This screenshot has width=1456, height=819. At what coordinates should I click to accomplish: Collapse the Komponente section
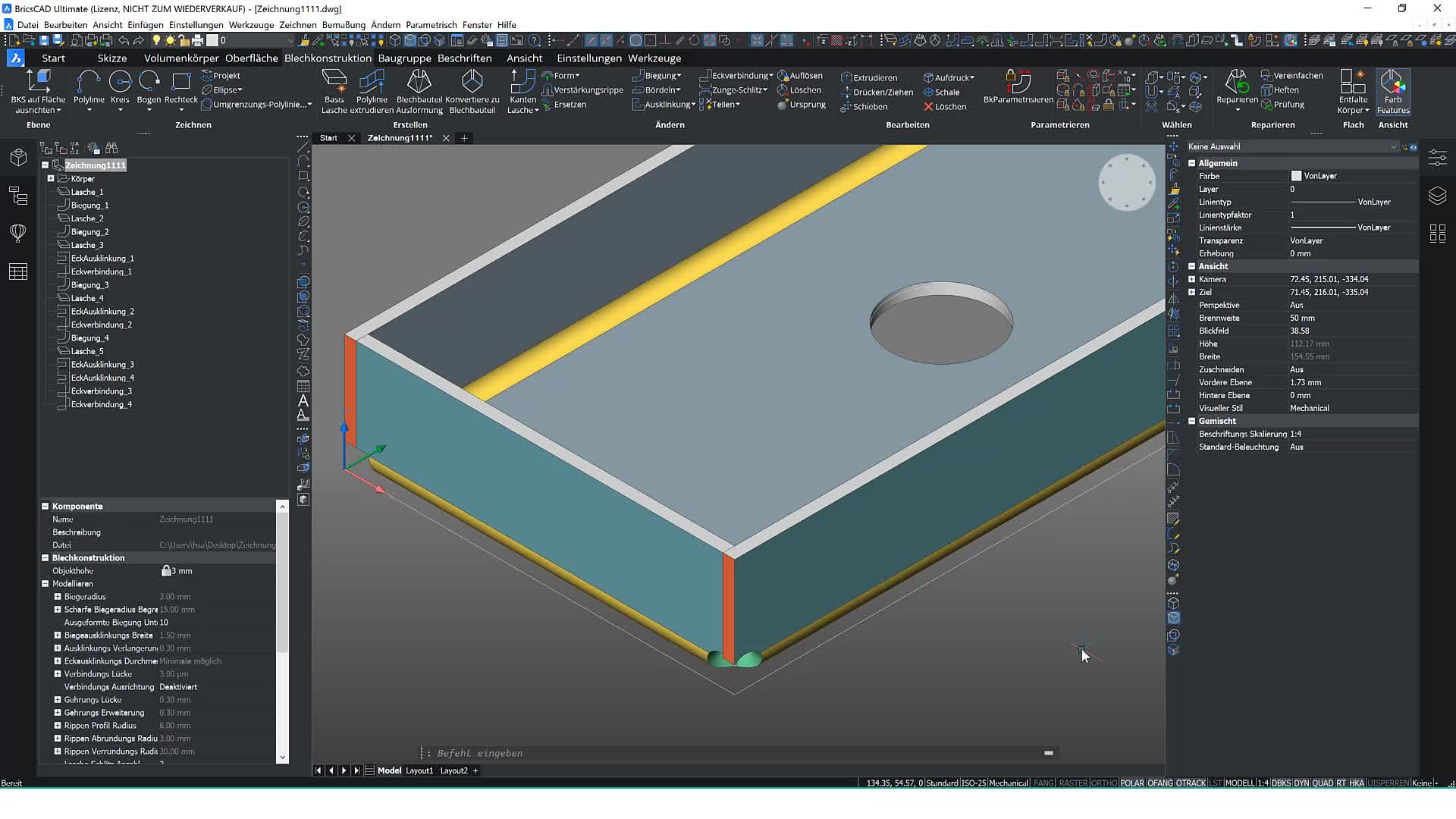click(45, 506)
